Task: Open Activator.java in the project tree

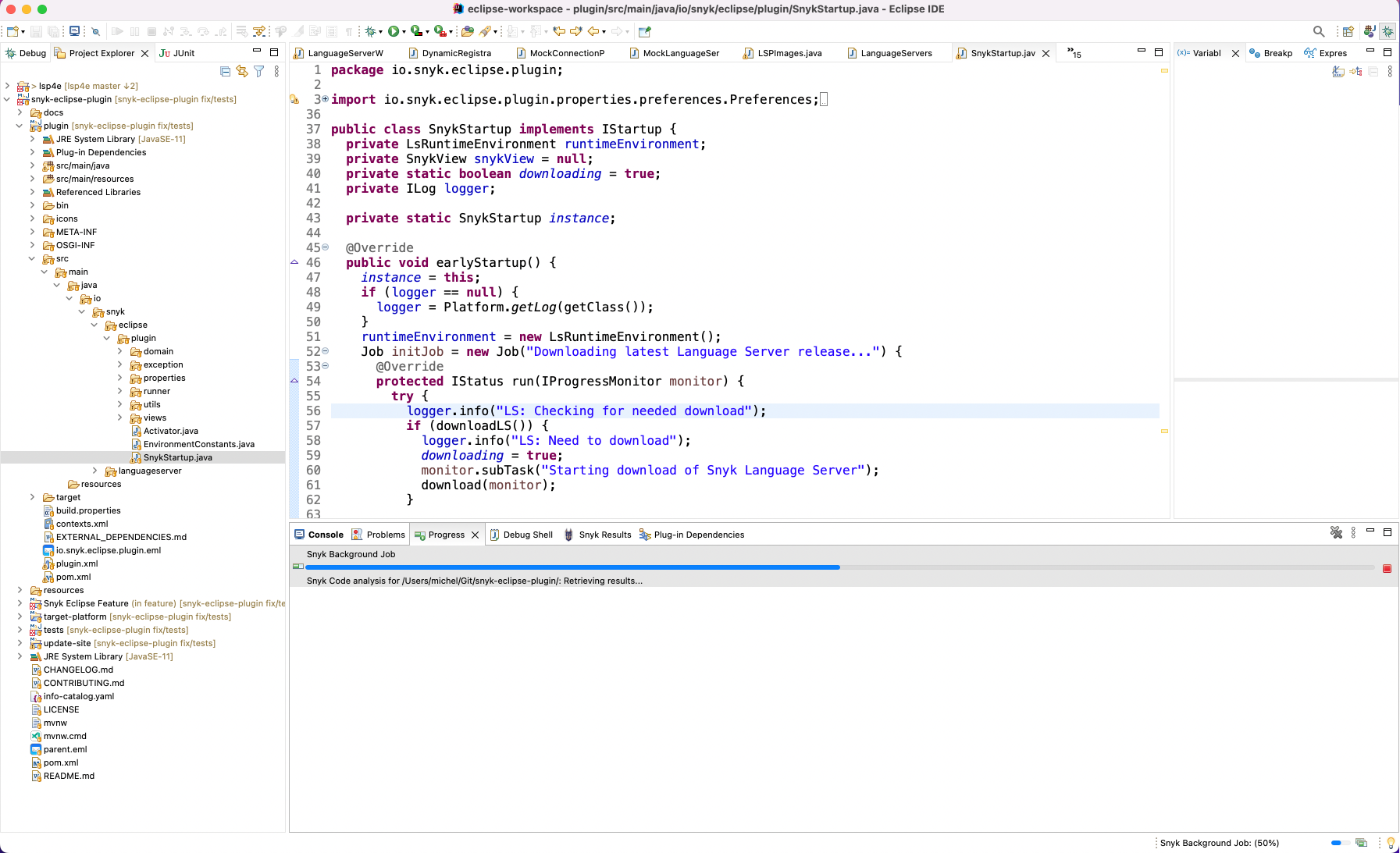Action: pyautogui.click(x=170, y=431)
